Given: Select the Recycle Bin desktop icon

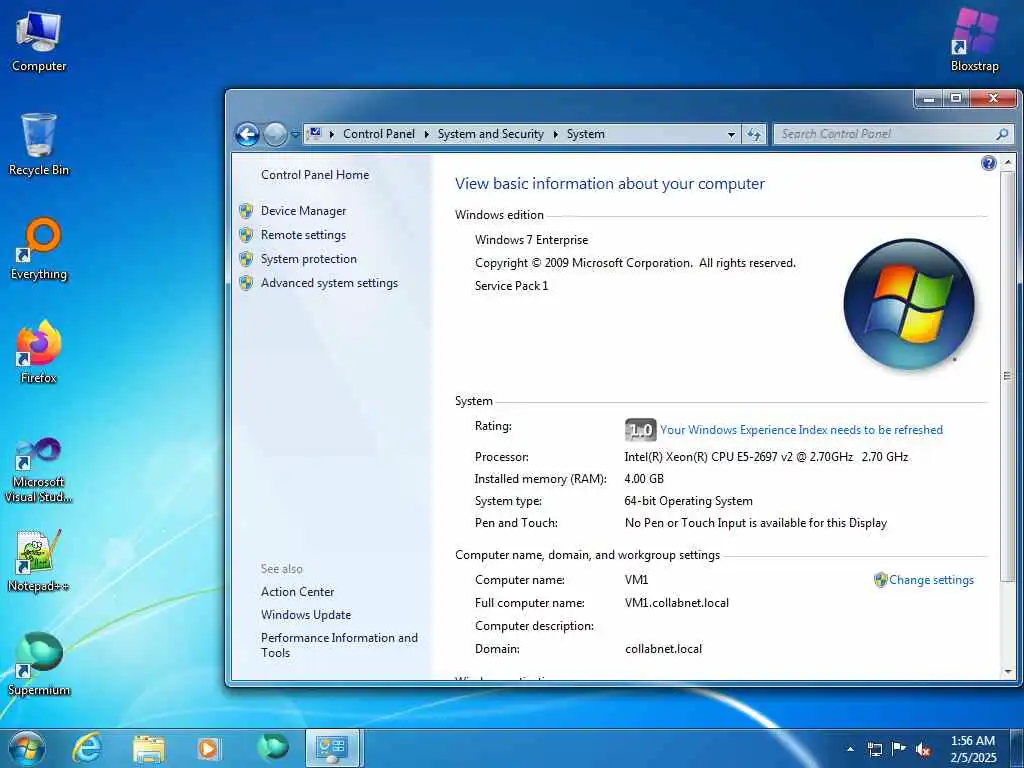Looking at the screenshot, I should [x=39, y=145].
